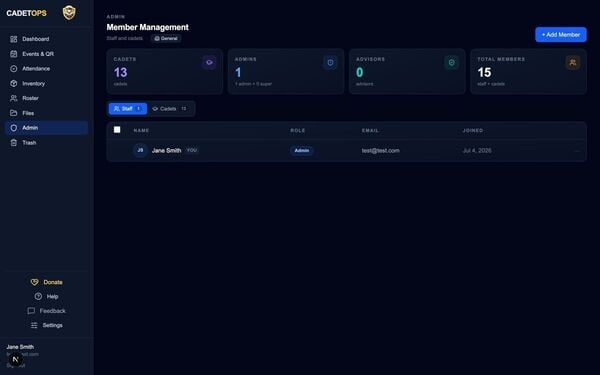Click the JOINED column header
The width and height of the screenshot is (600, 375).
[x=473, y=130]
